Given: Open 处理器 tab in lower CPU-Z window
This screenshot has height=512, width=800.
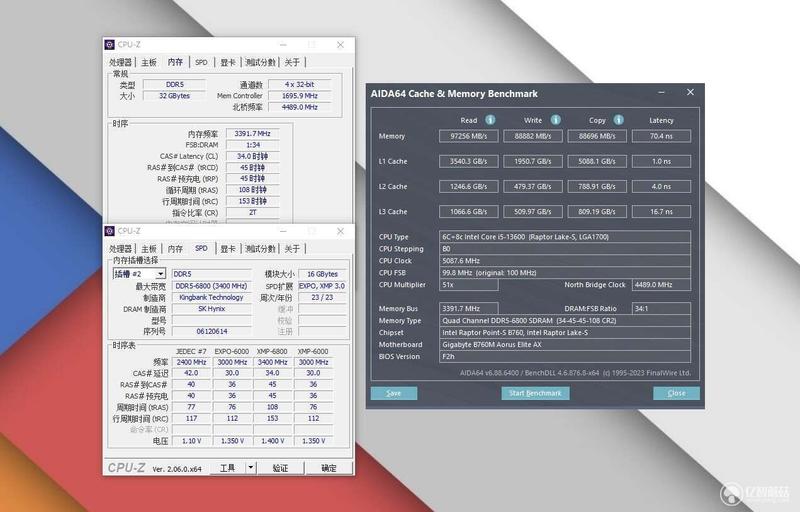Looking at the screenshot, I should tap(120, 249).
